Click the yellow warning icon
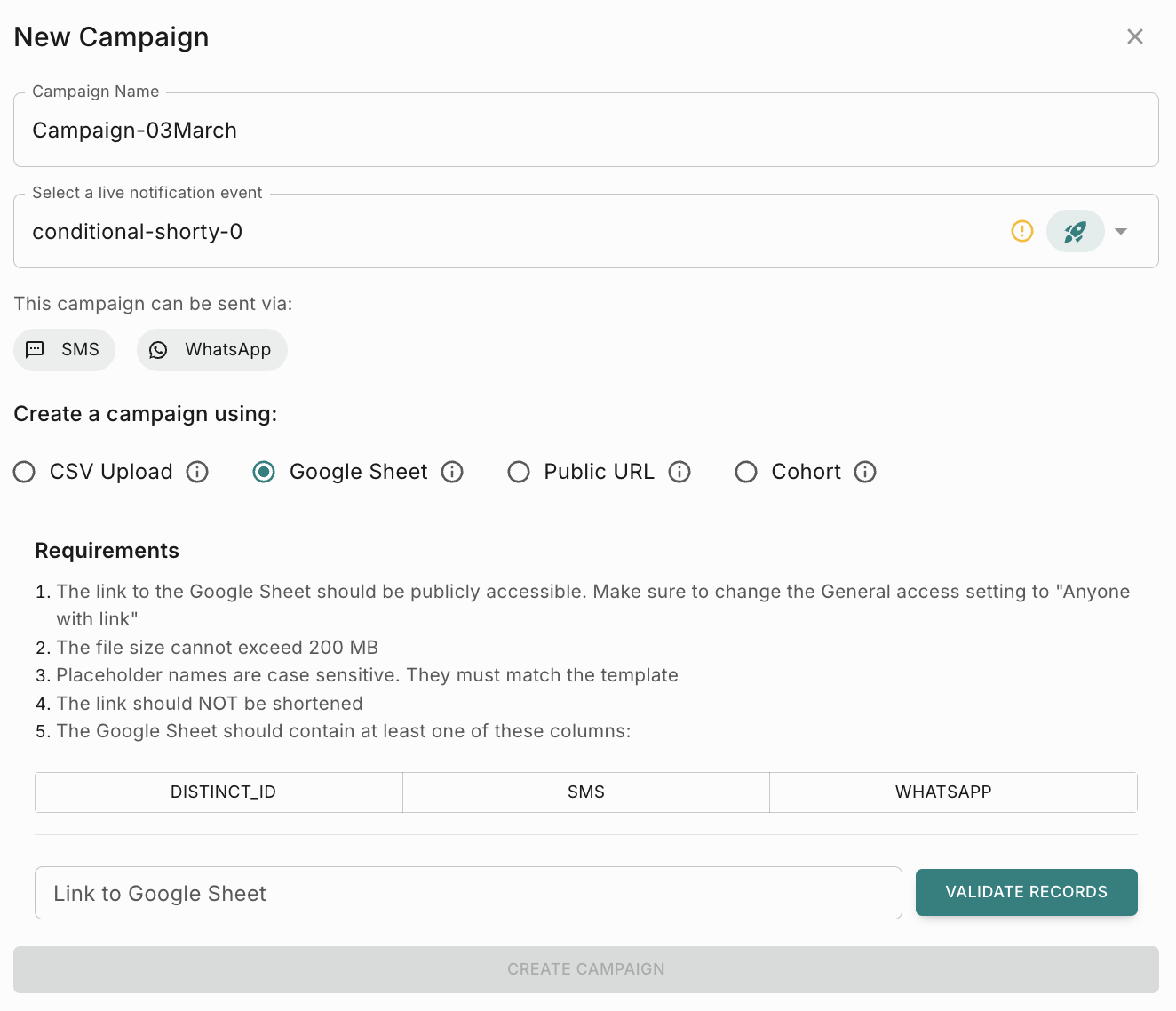The height and width of the screenshot is (1011, 1176). [1022, 232]
